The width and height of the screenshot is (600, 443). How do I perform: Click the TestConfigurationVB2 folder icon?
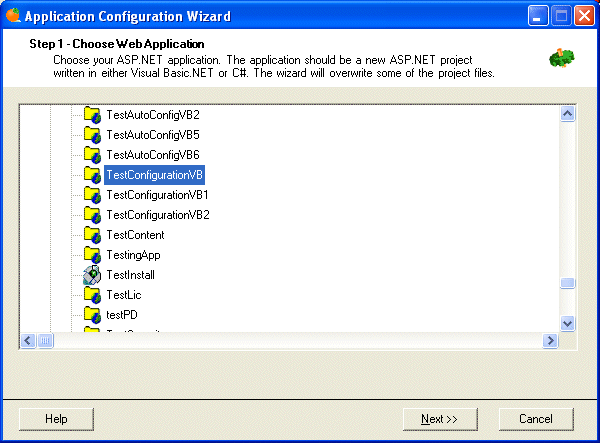point(92,215)
